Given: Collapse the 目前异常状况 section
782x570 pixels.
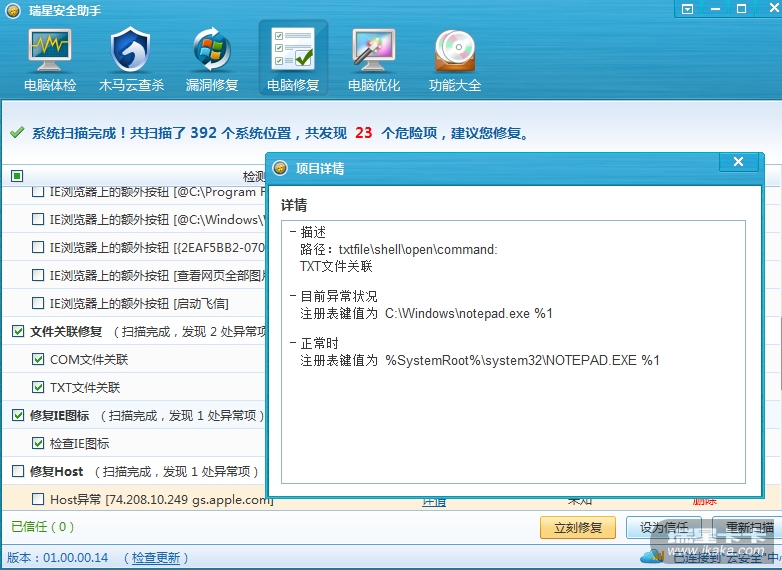Looking at the screenshot, I should 293,296.
